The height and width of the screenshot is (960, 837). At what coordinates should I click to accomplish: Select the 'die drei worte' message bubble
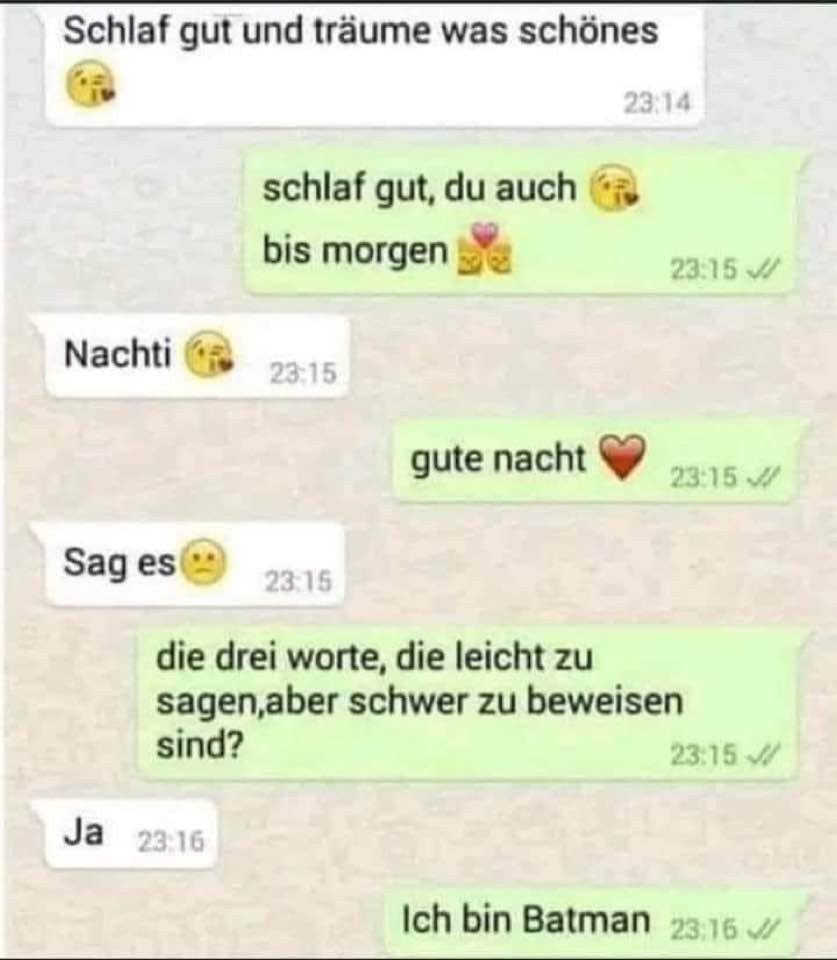pos(469,704)
